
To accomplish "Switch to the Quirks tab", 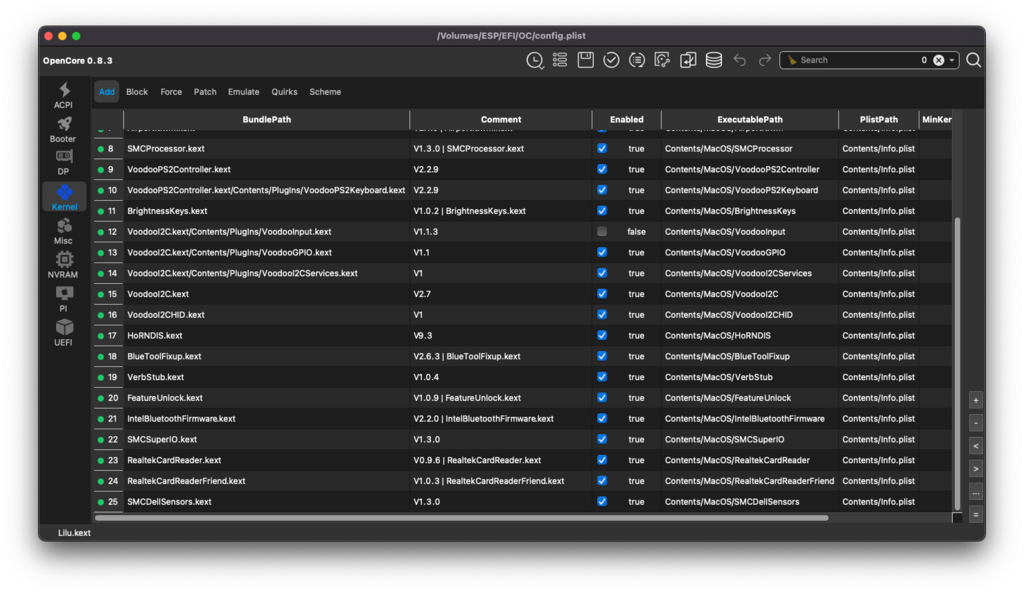I will 284,92.
